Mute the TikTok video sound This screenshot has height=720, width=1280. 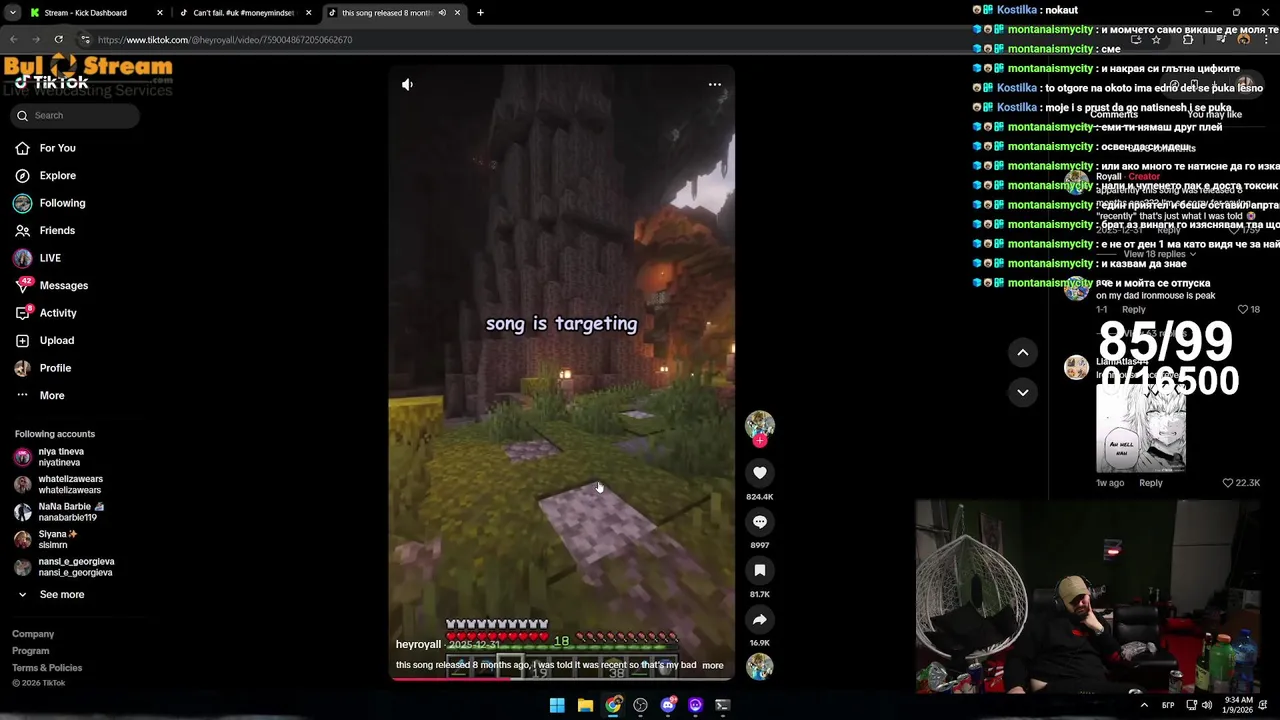click(x=407, y=85)
